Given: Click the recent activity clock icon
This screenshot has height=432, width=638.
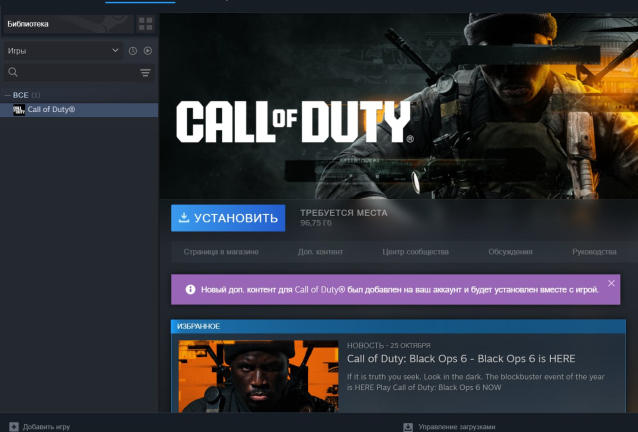Looking at the screenshot, I should coord(132,50).
